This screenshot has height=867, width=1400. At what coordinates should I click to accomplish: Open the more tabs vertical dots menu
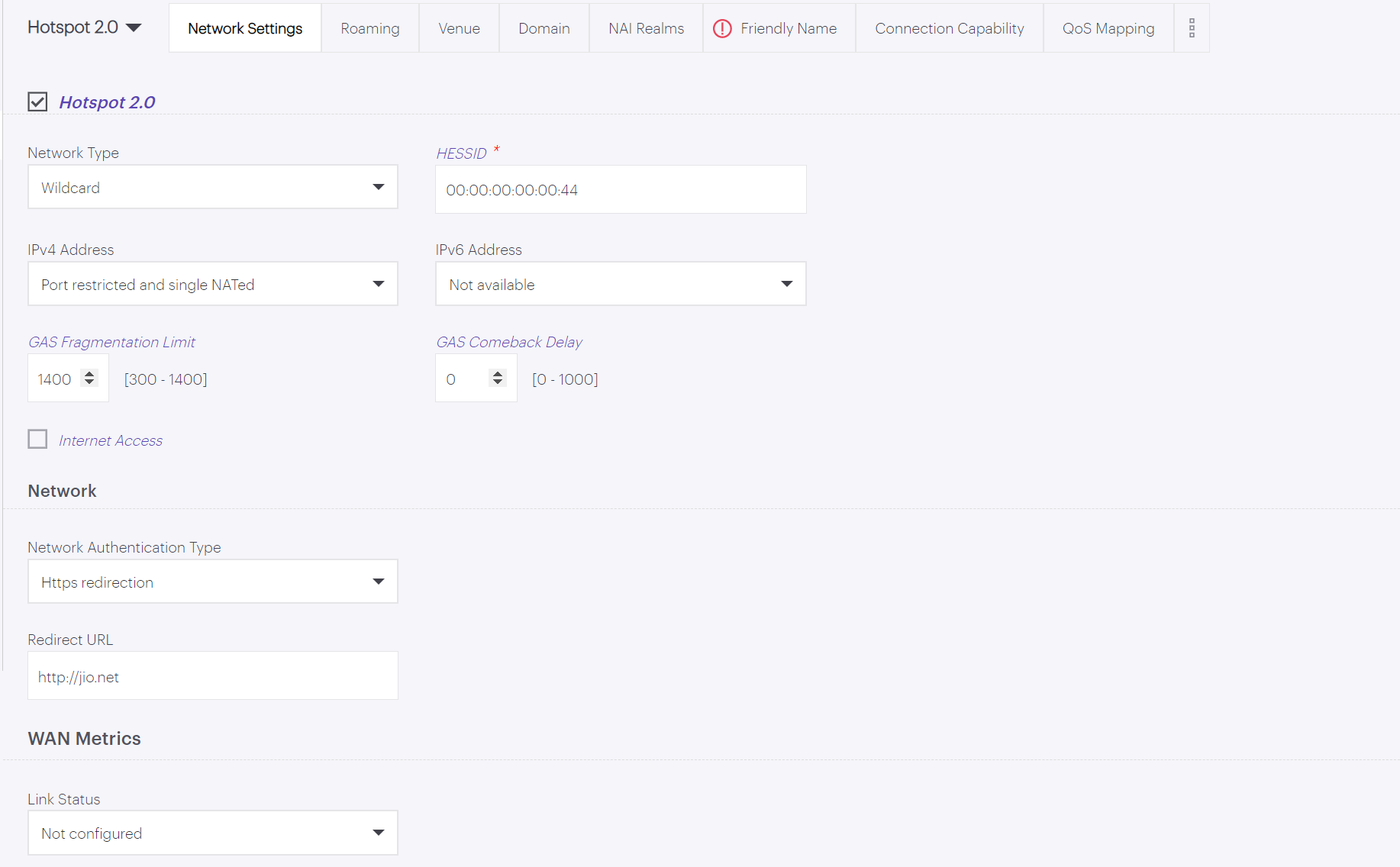click(x=1191, y=29)
